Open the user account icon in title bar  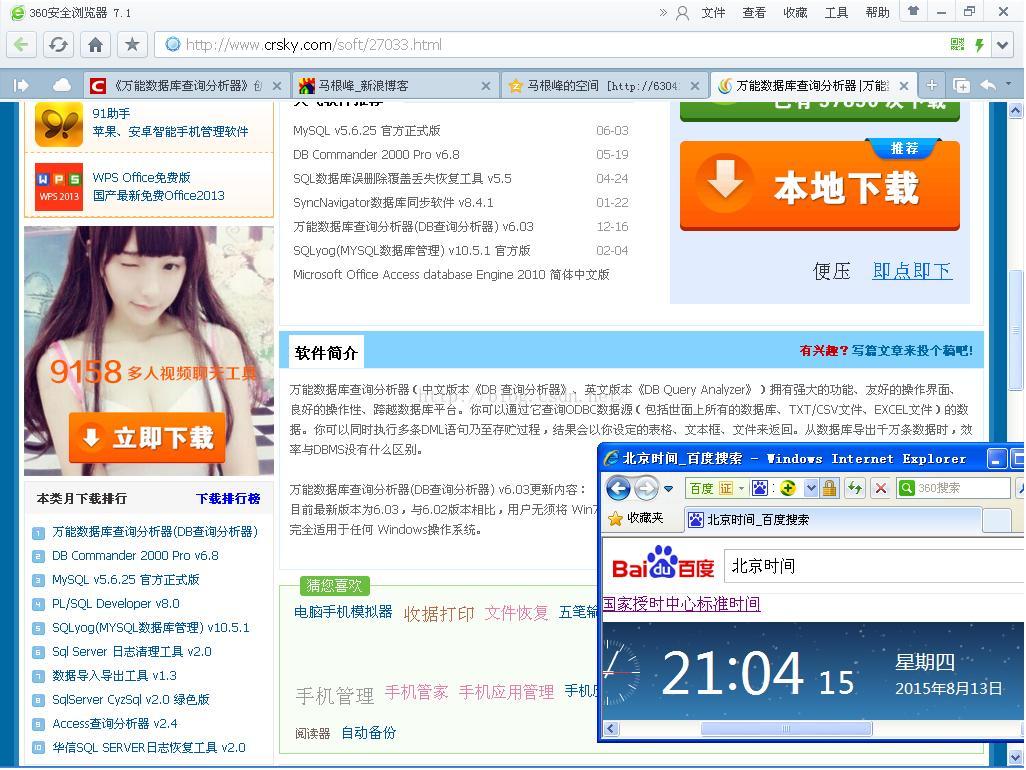pyautogui.click(x=682, y=12)
